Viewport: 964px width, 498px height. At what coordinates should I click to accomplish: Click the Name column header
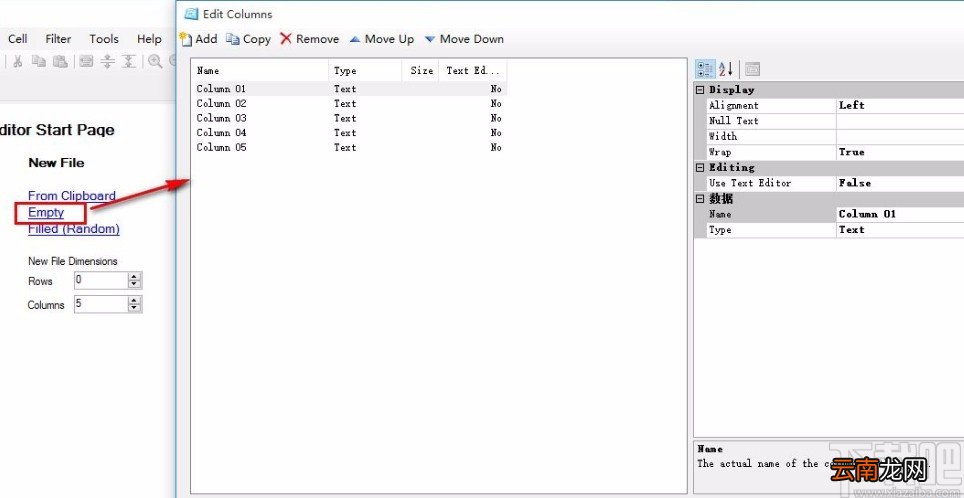click(x=261, y=71)
